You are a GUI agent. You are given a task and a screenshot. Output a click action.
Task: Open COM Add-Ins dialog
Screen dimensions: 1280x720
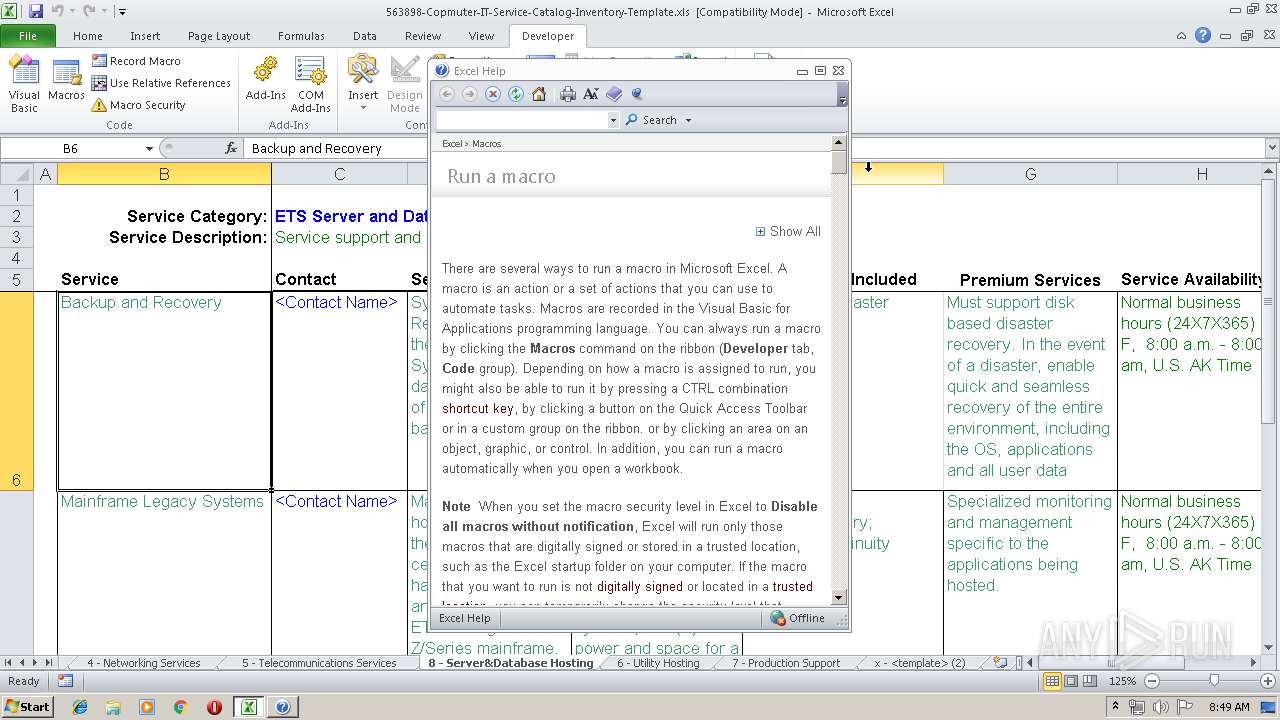click(x=310, y=84)
